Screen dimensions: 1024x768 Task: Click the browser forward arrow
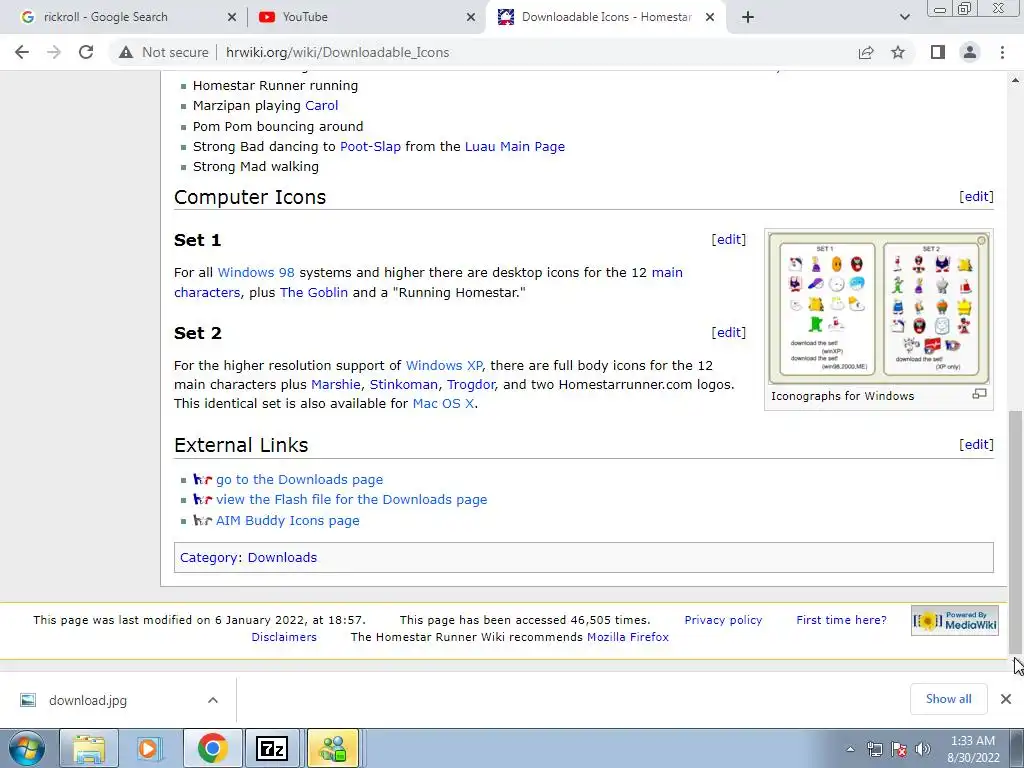point(54,52)
